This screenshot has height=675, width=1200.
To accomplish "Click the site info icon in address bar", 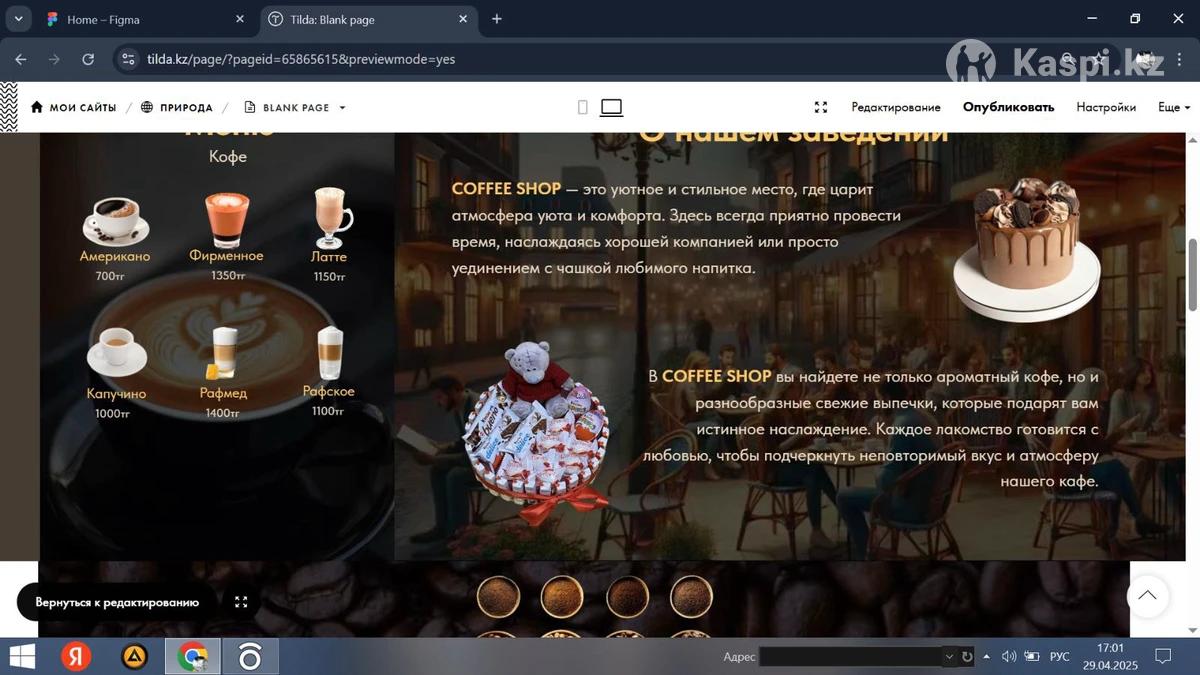I will tap(128, 59).
